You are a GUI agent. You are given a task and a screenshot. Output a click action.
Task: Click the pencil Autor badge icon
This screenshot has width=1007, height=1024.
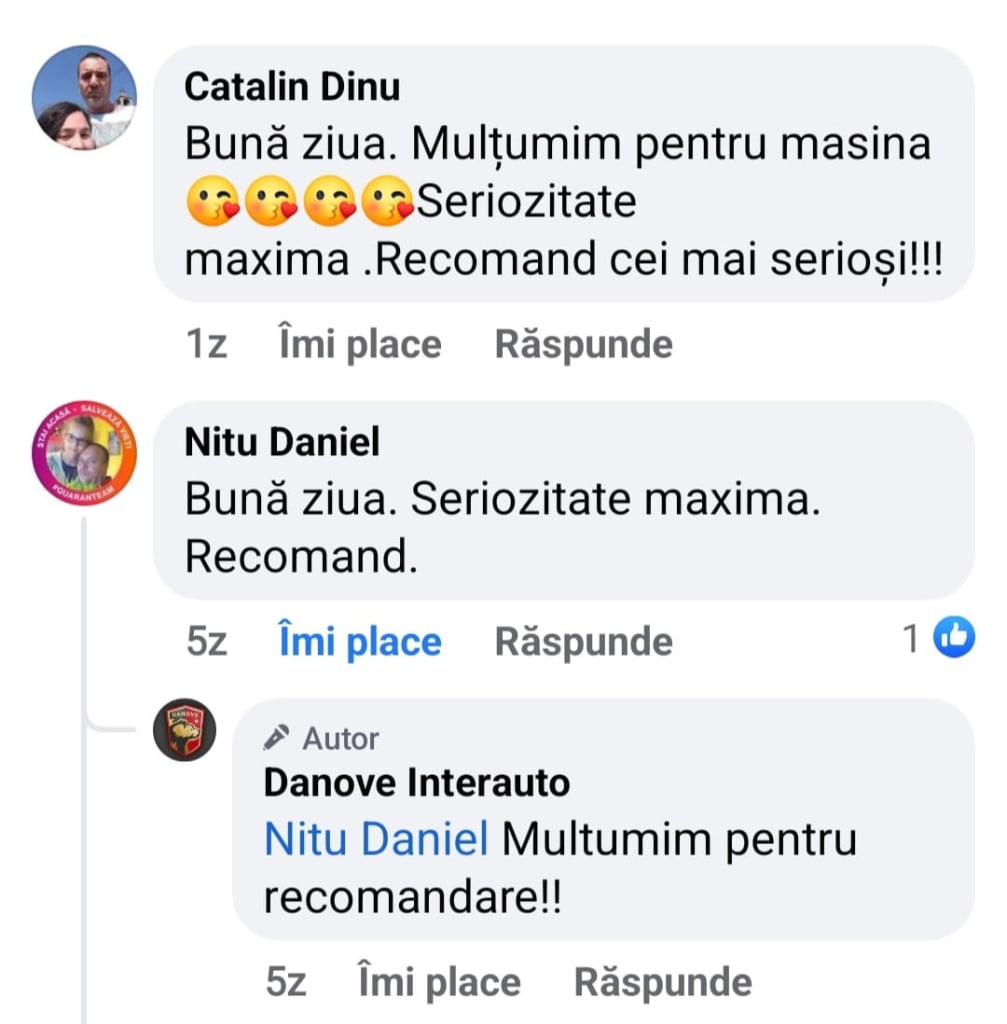click(x=274, y=739)
